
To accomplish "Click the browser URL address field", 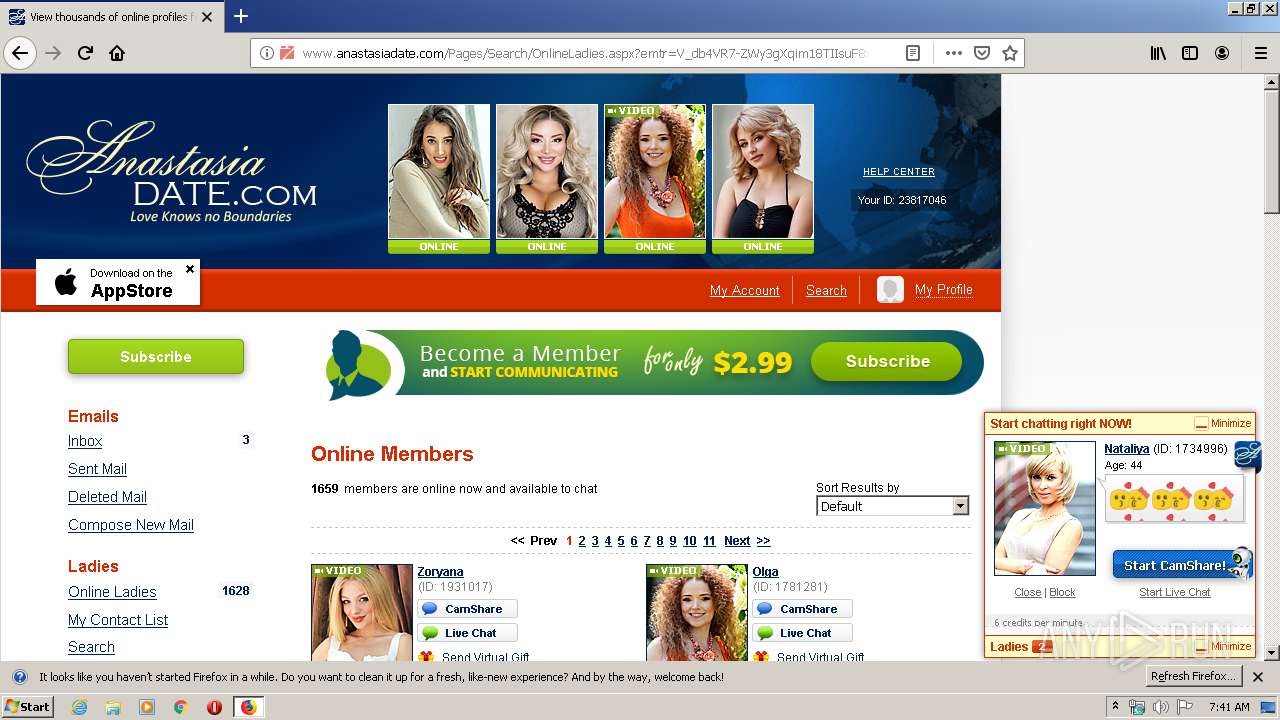I will 585,53.
